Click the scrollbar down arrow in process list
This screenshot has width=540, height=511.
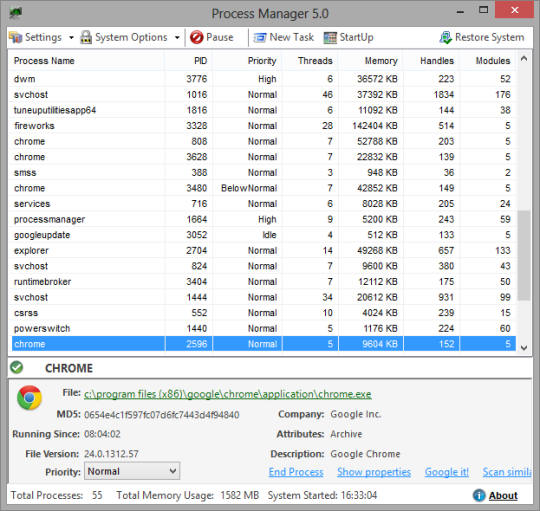tap(524, 348)
